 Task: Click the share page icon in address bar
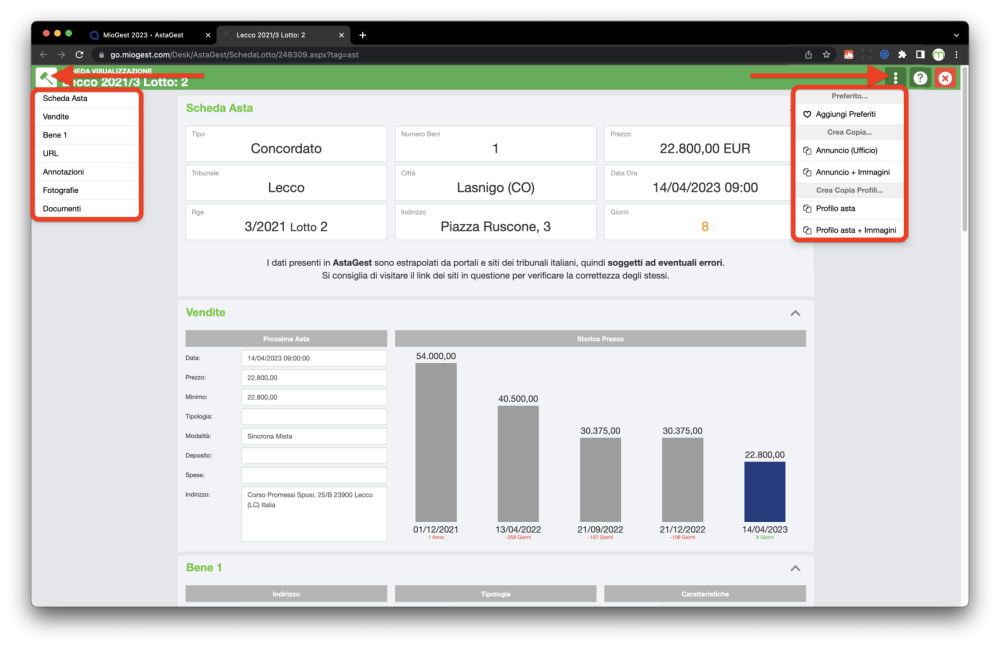[x=809, y=55]
